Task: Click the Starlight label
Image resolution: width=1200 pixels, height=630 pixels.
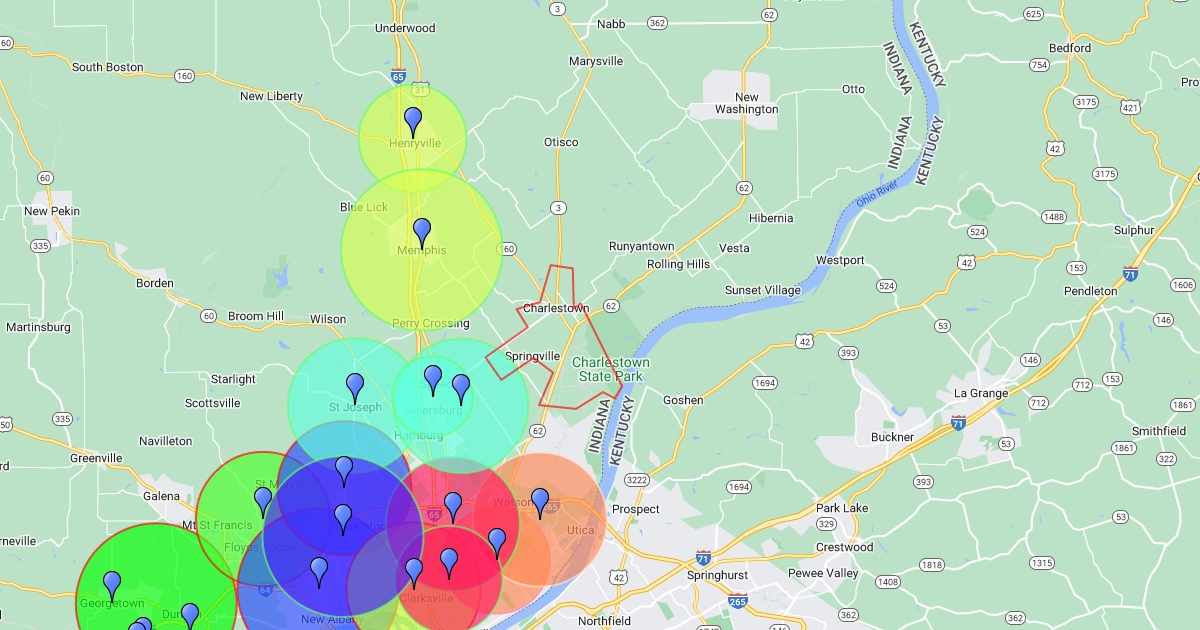Action: coord(233,379)
